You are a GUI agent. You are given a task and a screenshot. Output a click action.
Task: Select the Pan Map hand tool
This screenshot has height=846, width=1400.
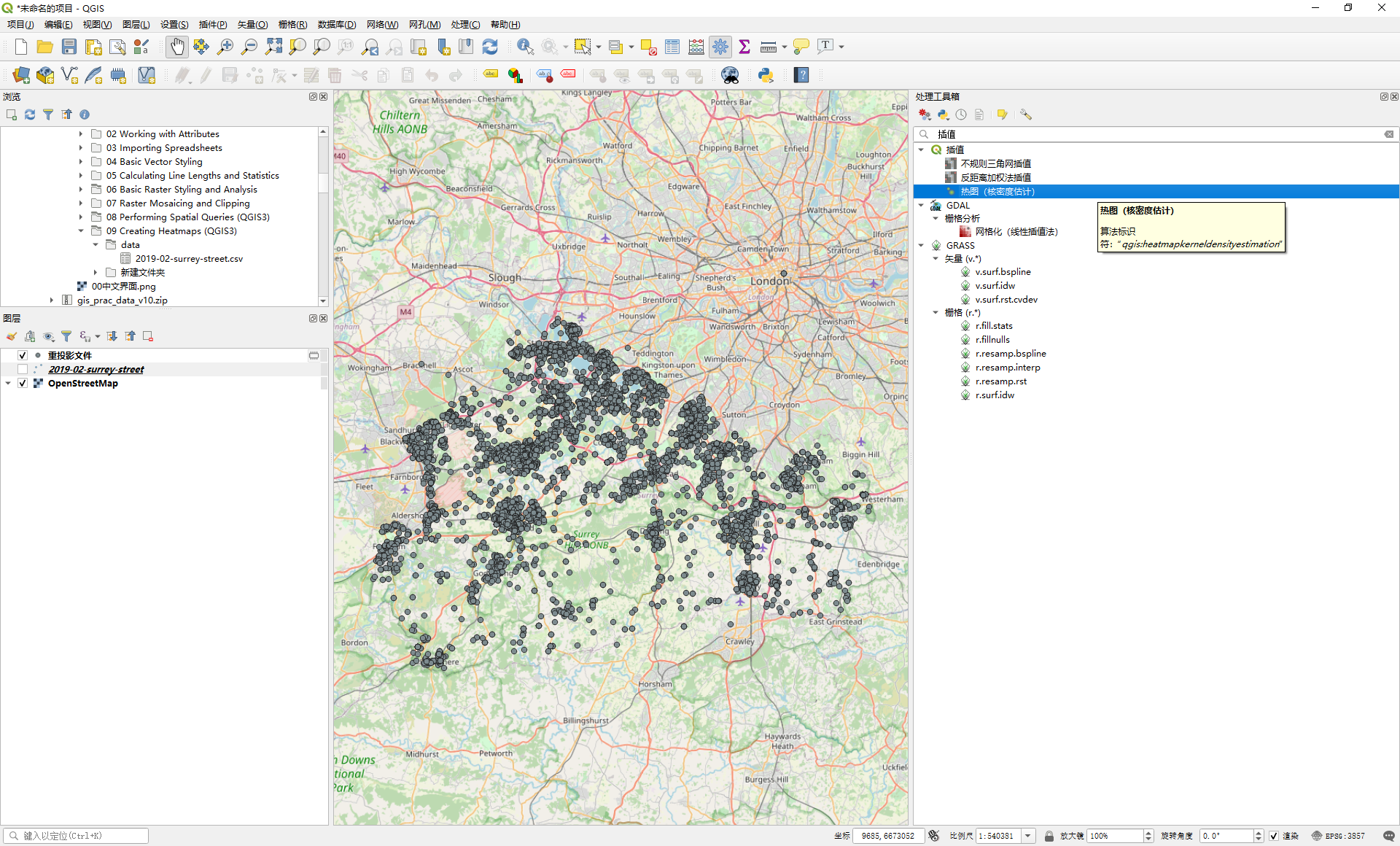click(176, 47)
